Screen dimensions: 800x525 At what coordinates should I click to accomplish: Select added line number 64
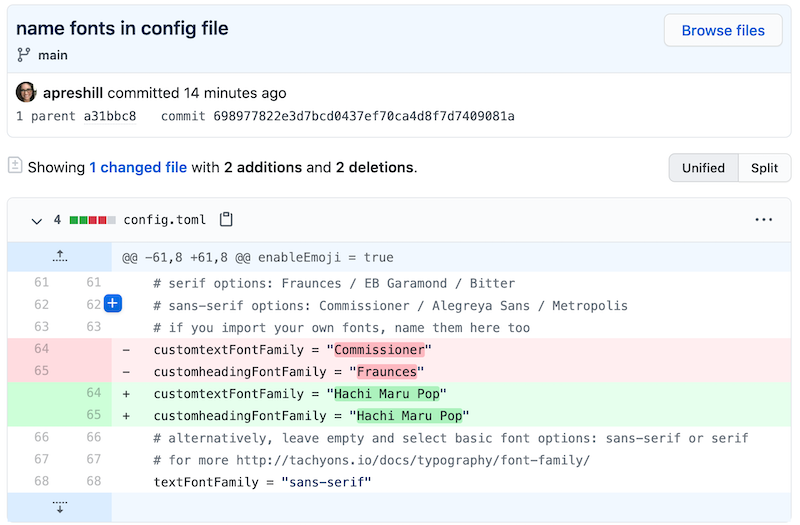[x=93, y=393]
